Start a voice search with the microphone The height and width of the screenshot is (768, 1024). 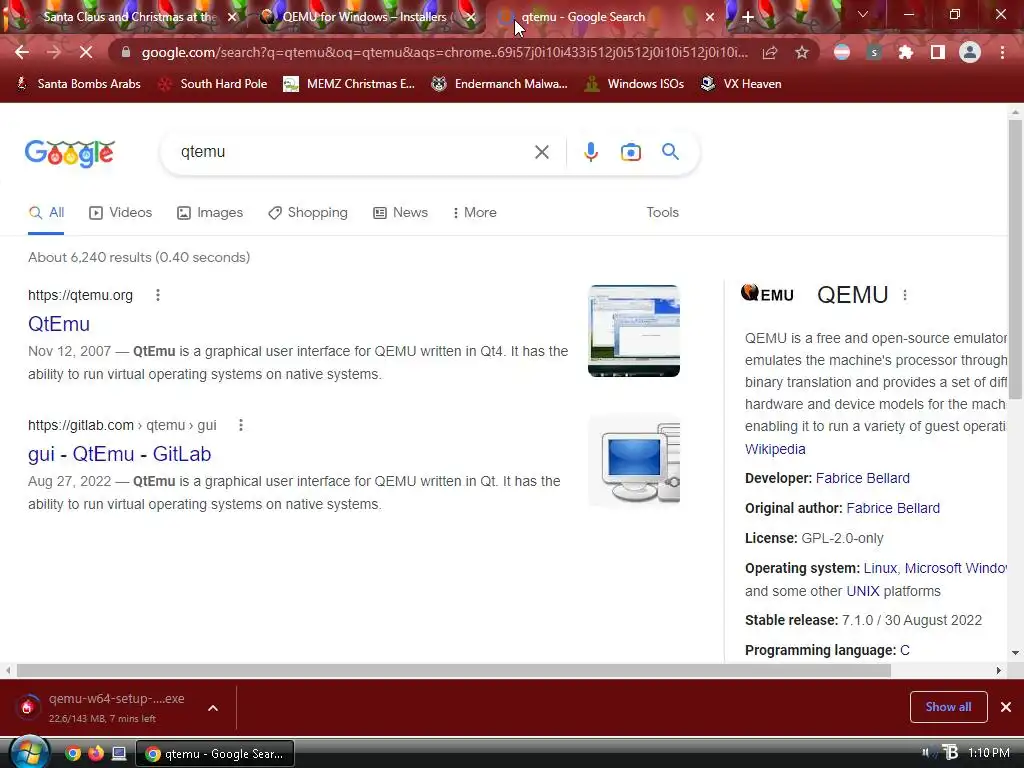[x=590, y=152]
